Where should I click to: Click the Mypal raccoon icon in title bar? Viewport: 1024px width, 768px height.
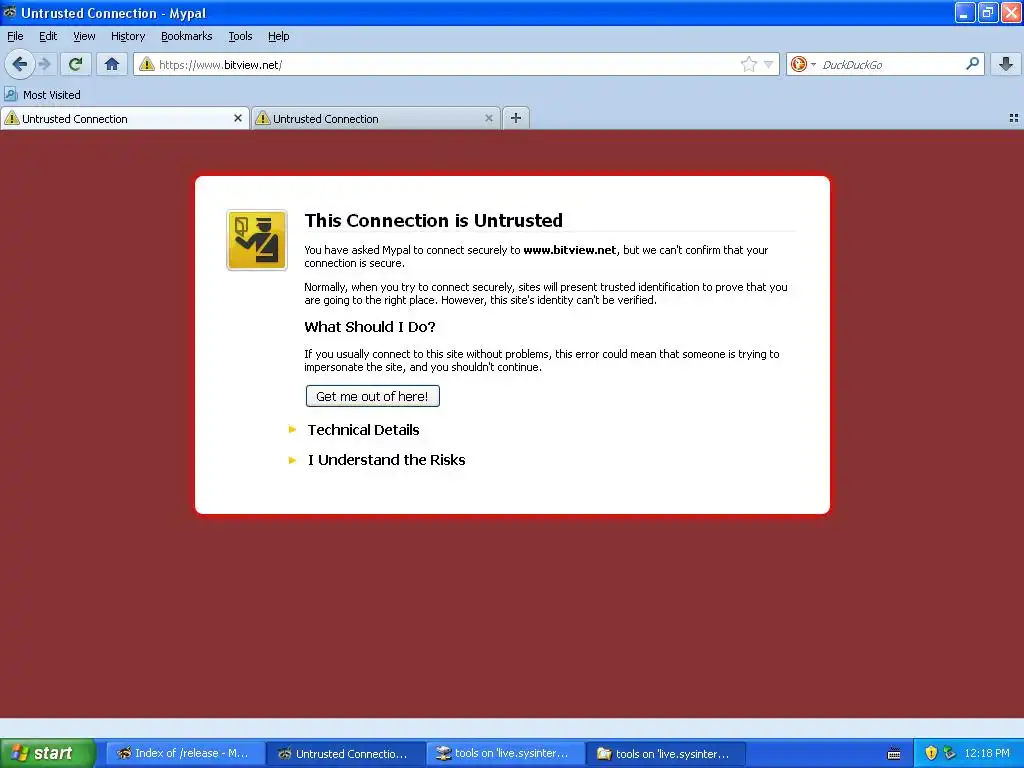point(10,12)
